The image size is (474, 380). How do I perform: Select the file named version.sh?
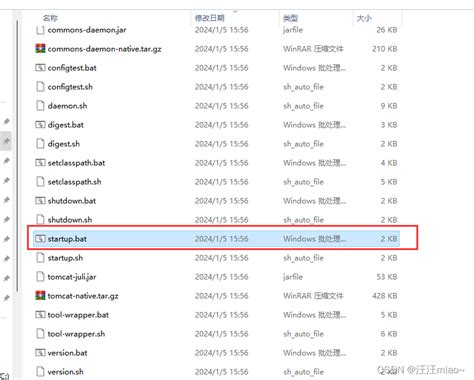click(65, 372)
